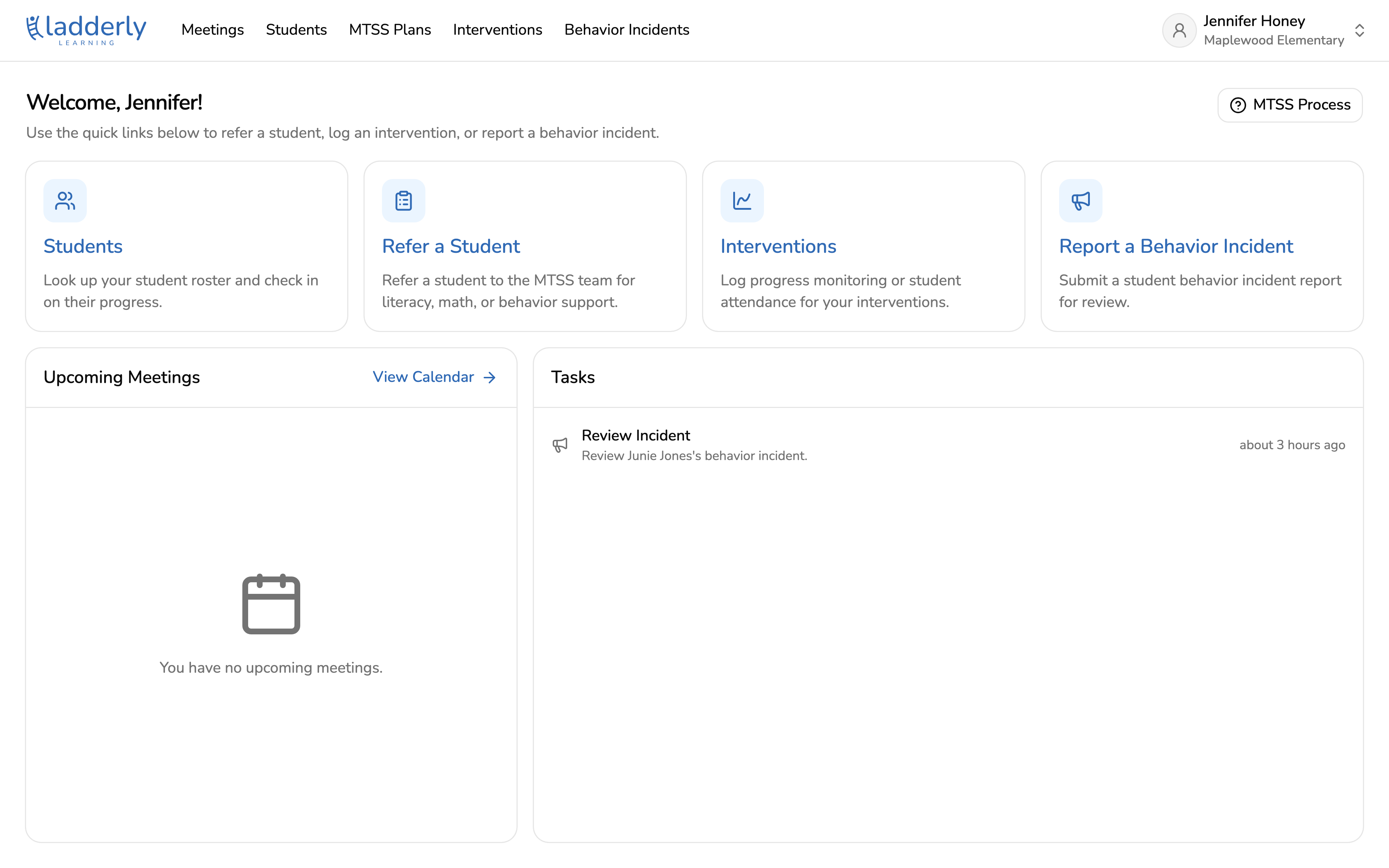Open the Meetings nav item
1389x868 pixels.
tap(212, 30)
